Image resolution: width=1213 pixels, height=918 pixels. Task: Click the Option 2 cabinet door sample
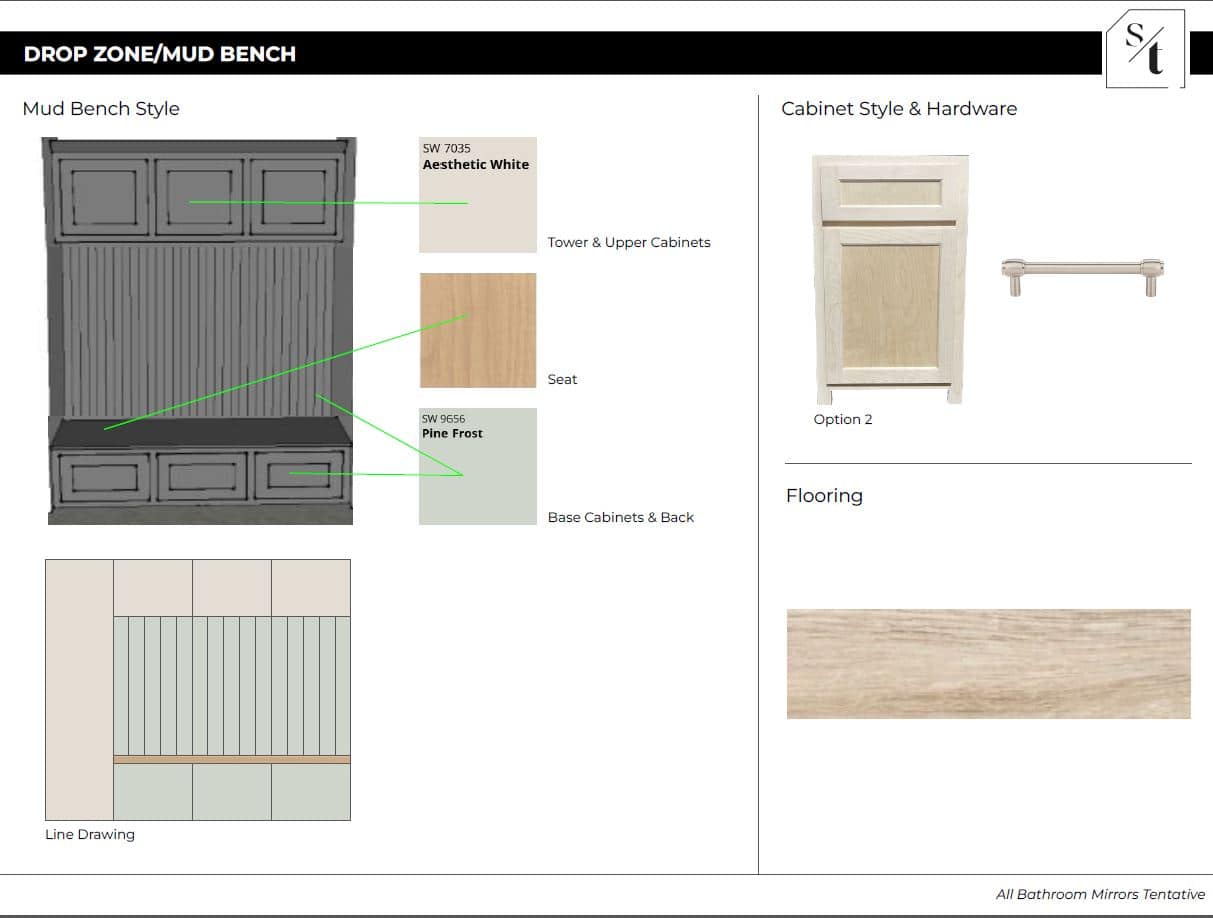889,279
